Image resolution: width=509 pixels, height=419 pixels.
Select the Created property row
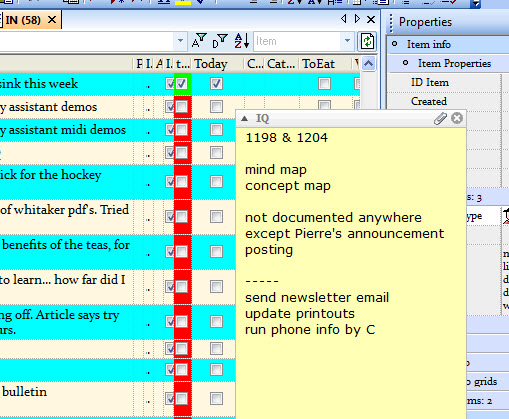tap(429, 101)
